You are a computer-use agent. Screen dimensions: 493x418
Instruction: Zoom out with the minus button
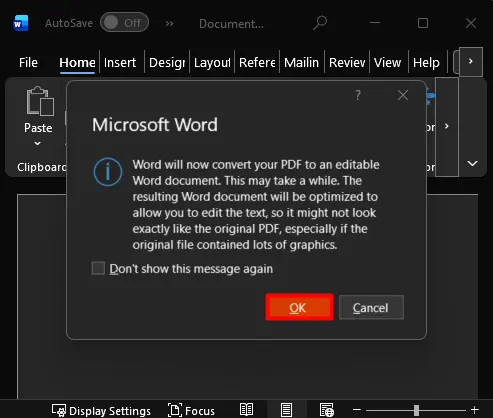click(x=357, y=410)
